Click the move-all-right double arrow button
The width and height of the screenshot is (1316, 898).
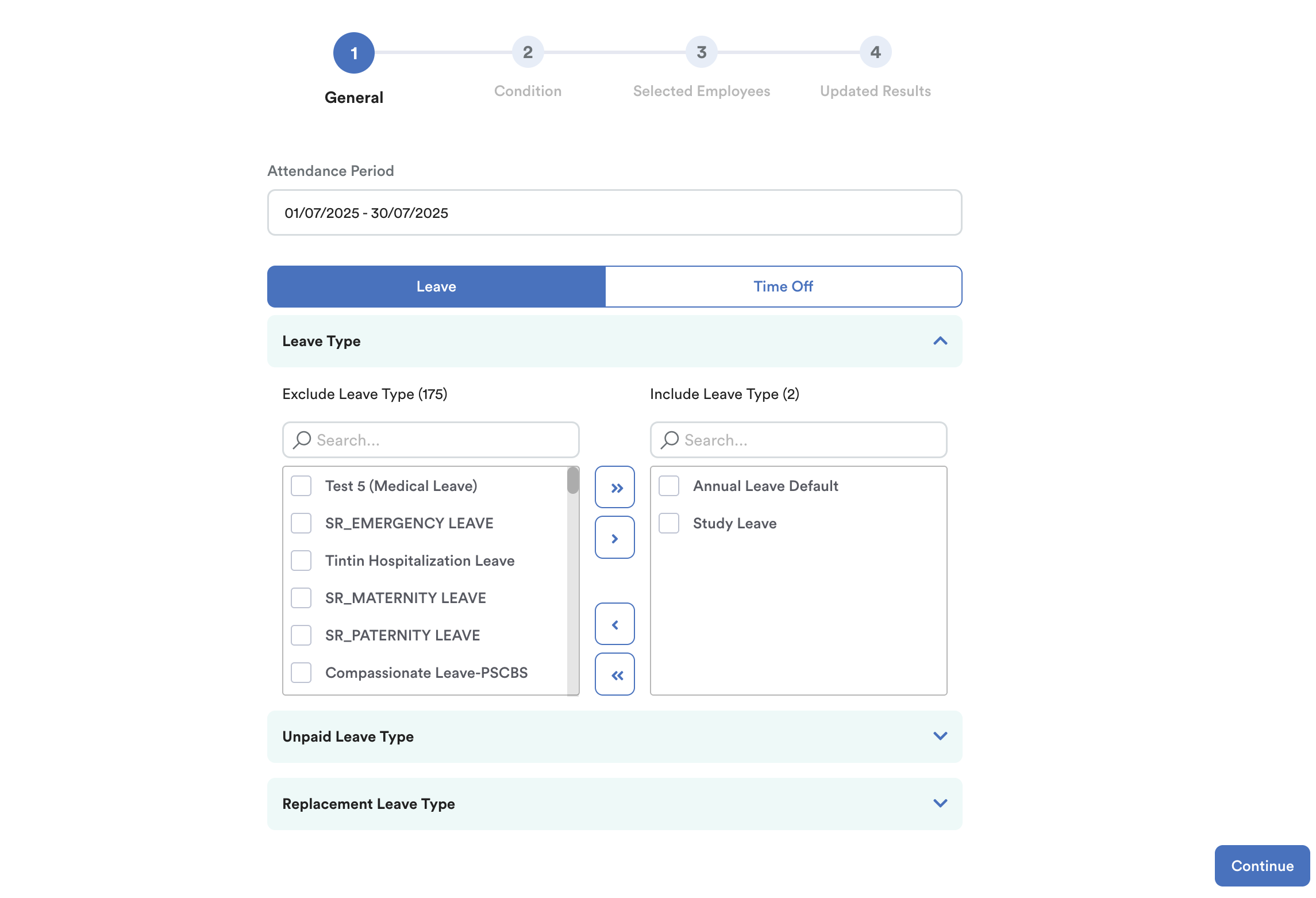(614, 487)
